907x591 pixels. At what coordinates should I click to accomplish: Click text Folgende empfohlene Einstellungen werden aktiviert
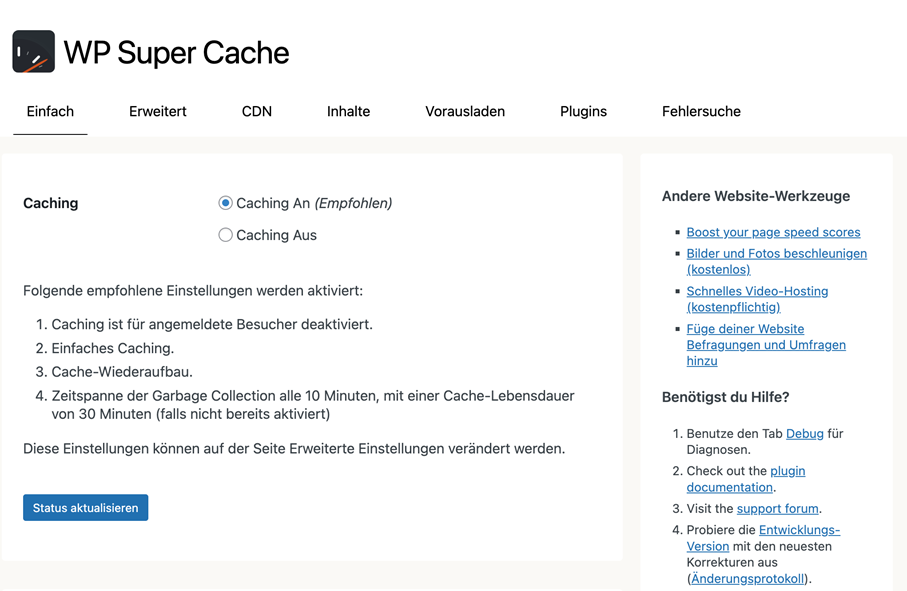point(193,291)
